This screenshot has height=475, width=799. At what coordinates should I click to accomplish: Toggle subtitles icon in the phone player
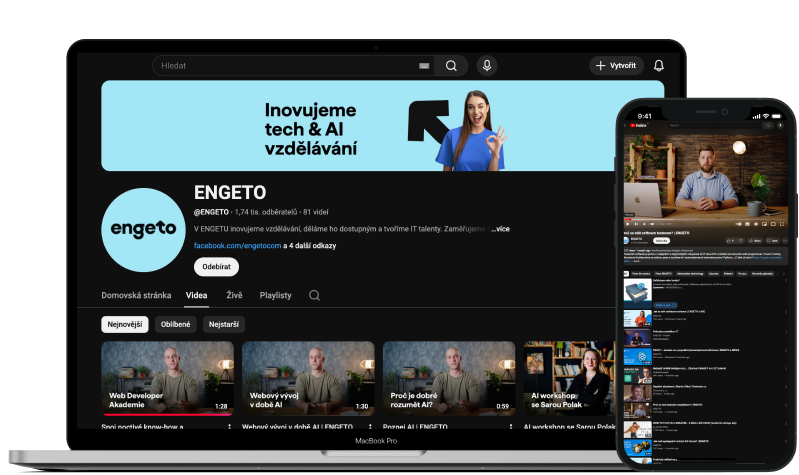tap(747, 224)
